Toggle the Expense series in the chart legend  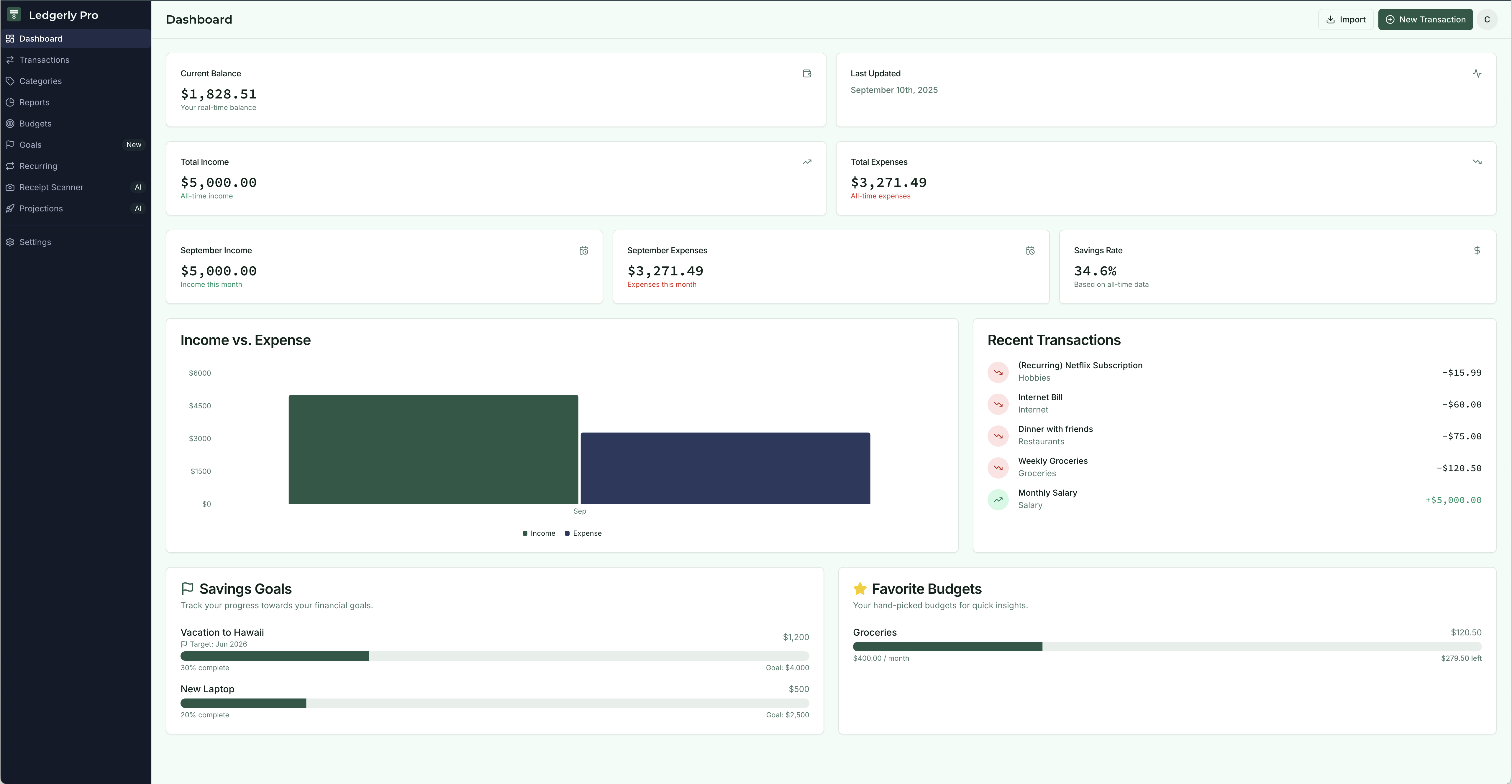coord(583,533)
